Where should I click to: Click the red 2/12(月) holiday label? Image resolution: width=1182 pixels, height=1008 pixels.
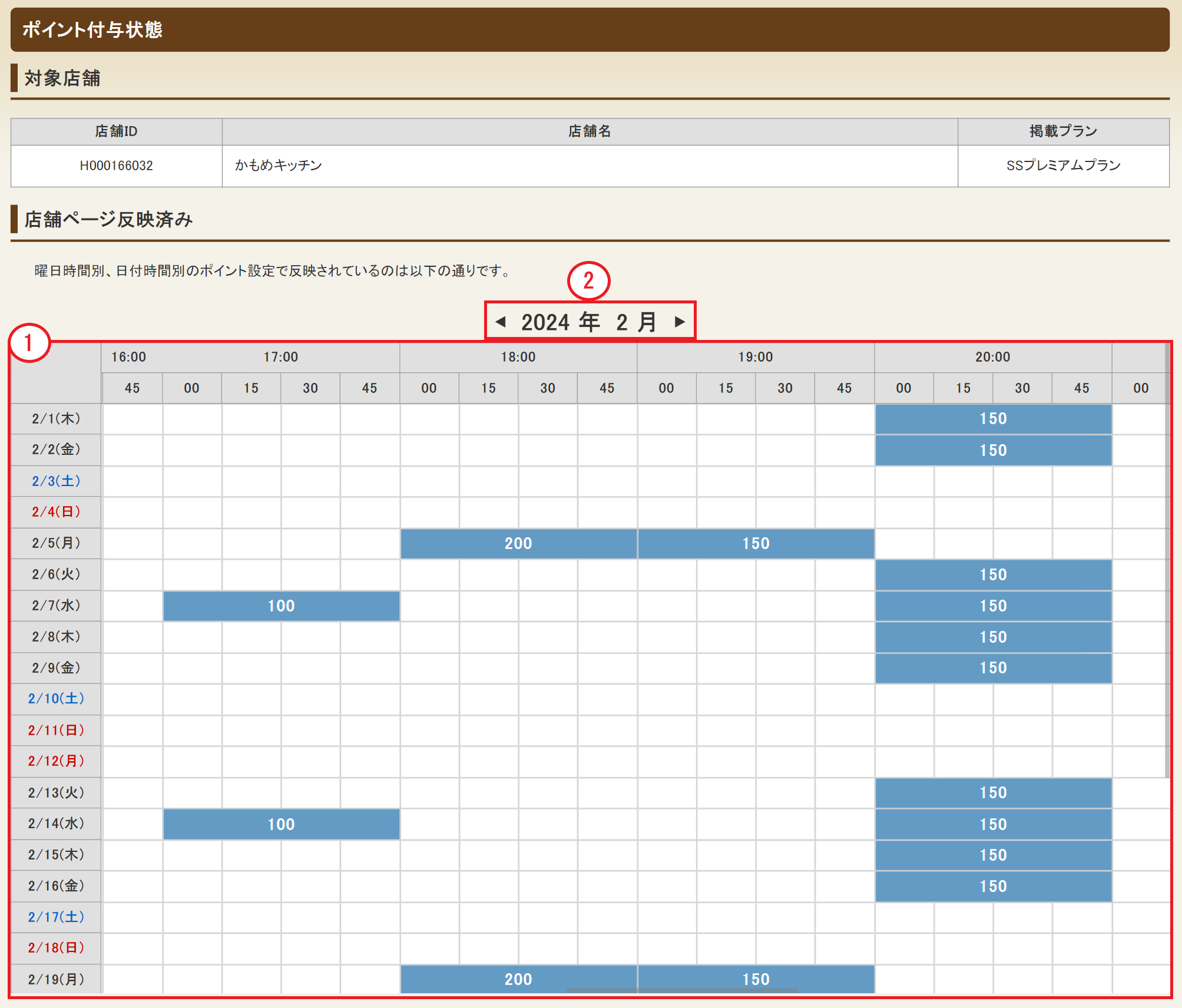click(x=56, y=761)
